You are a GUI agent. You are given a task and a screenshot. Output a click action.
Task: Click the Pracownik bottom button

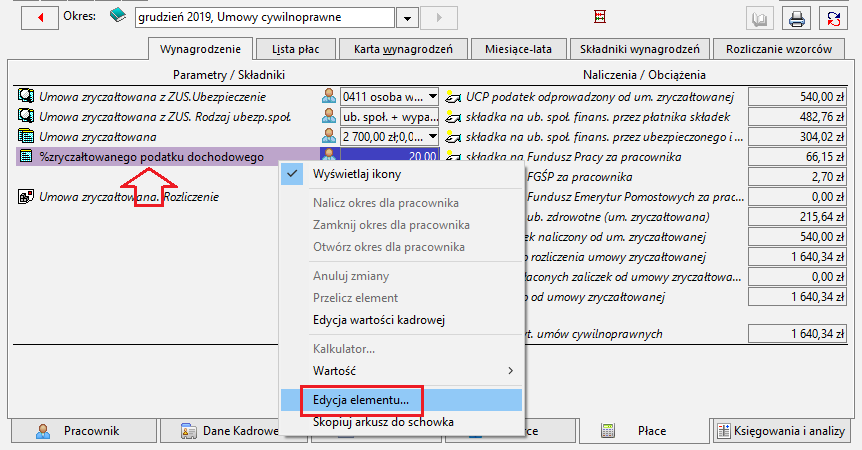(84, 431)
